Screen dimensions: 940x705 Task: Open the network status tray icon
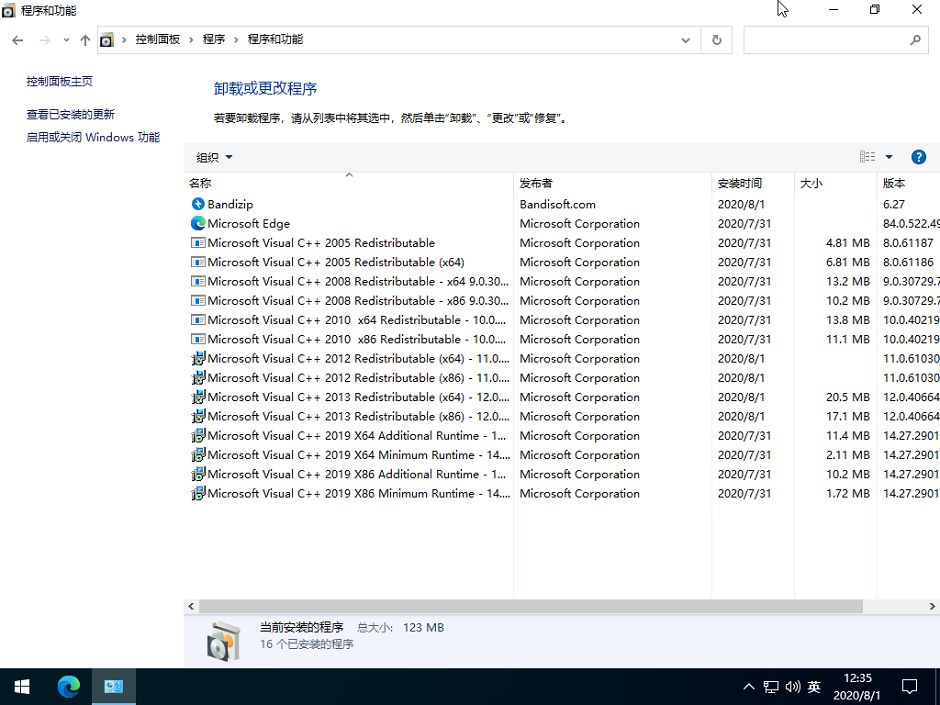771,687
